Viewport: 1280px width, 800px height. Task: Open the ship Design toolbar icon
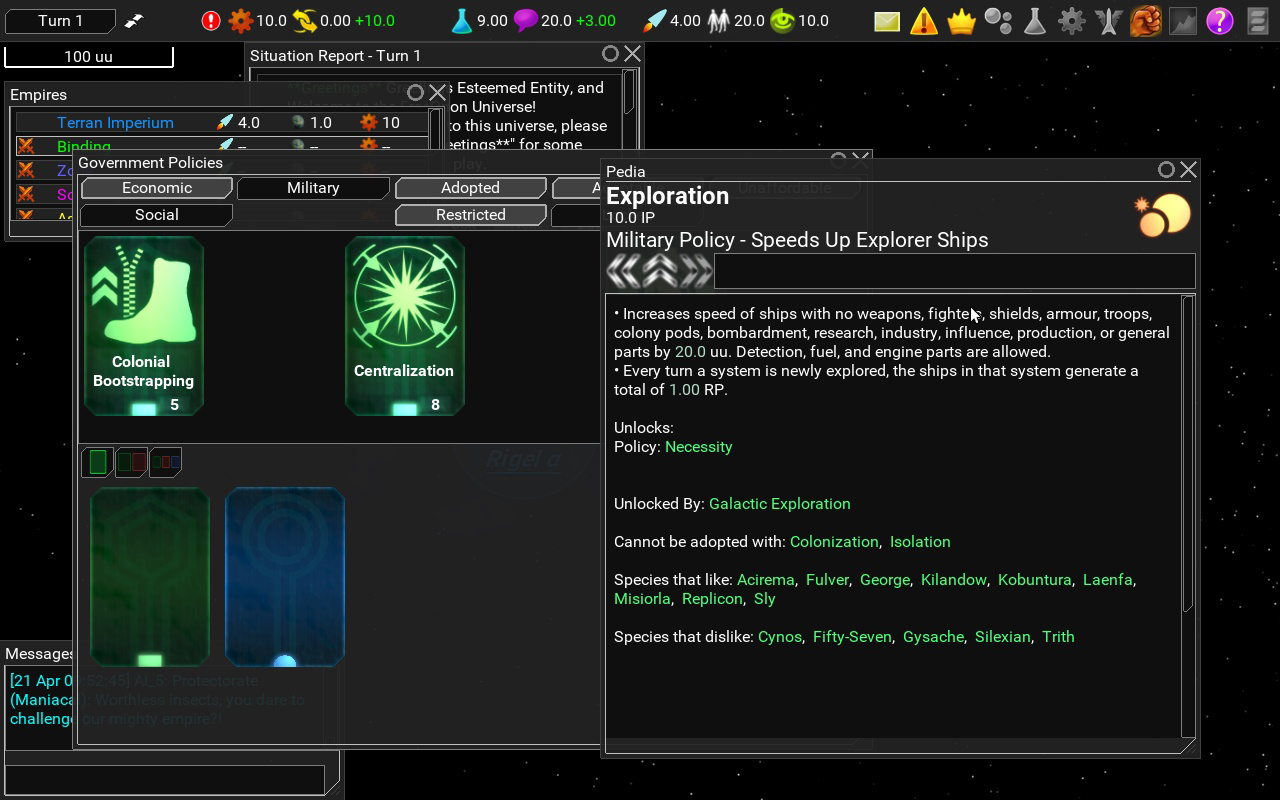click(1109, 20)
